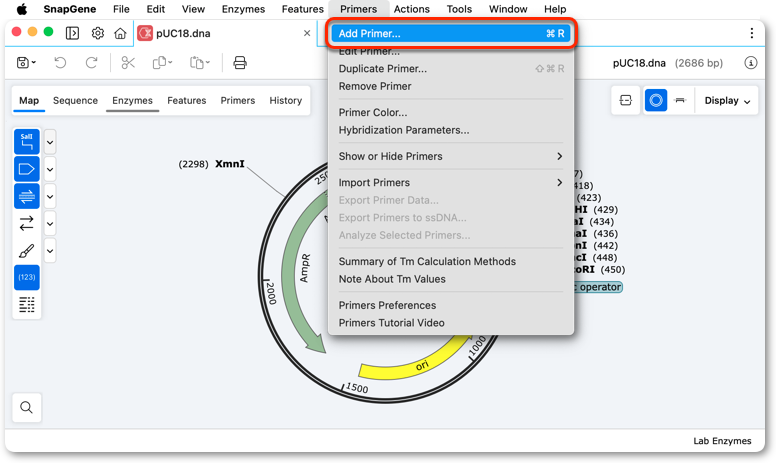Click the XmnI enzyme site label

230,164
